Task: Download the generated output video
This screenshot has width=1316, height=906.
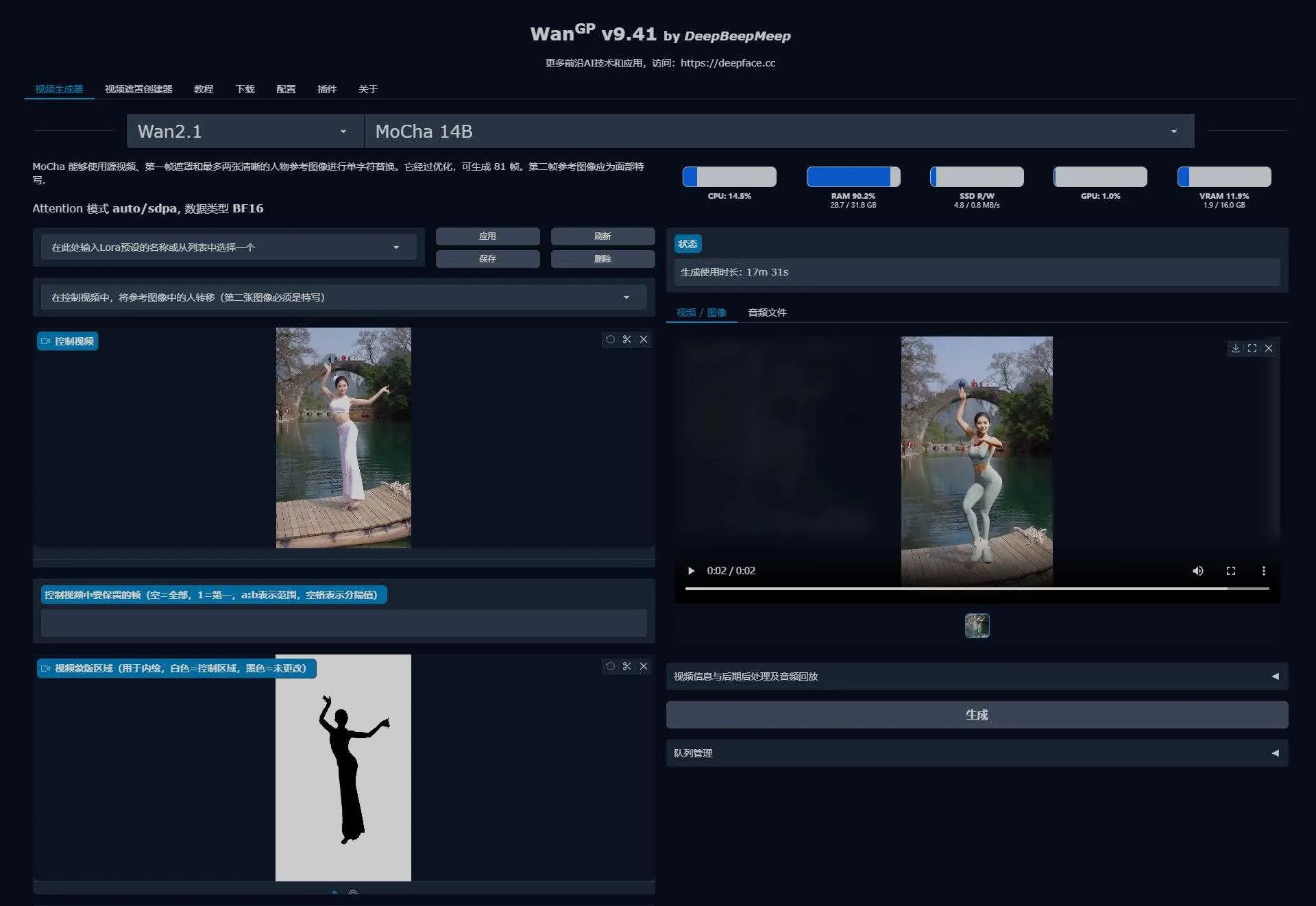Action: (x=1235, y=348)
